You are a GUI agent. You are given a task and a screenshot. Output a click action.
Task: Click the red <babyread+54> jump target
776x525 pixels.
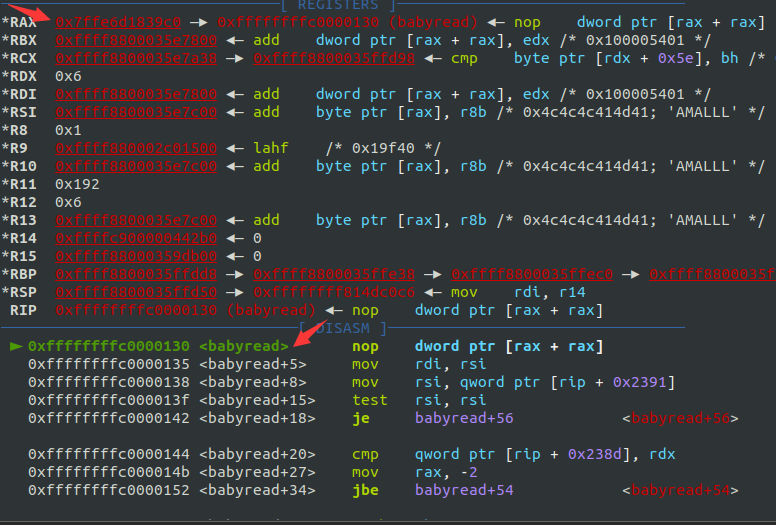point(680,490)
